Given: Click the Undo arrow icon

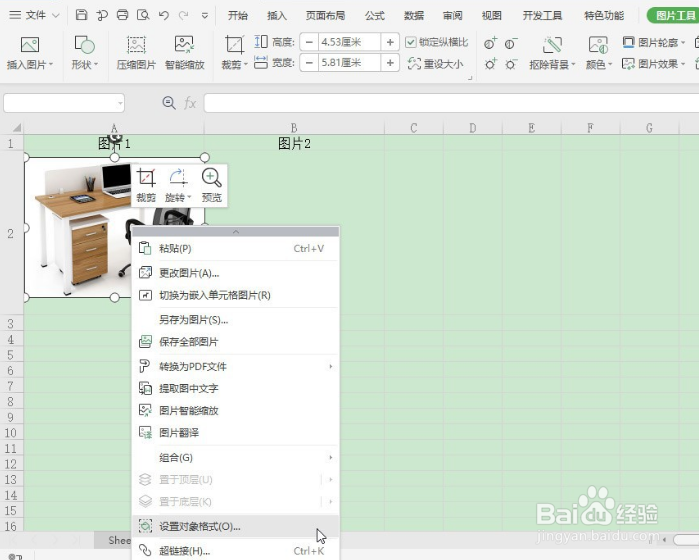Looking at the screenshot, I should (164, 15).
